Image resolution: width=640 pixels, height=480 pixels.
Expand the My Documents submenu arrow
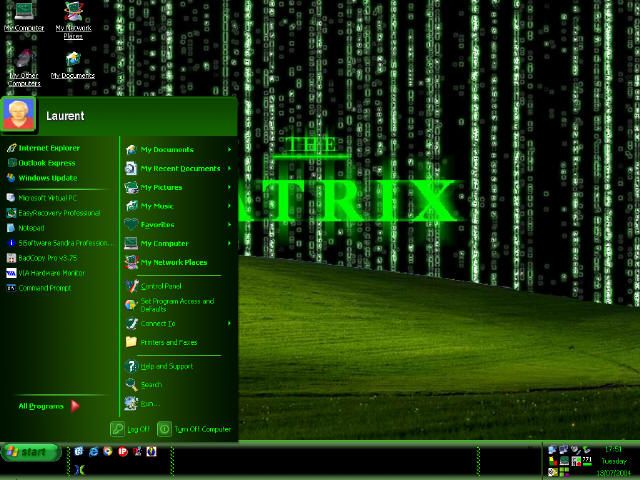pyautogui.click(x=229, y=149)
